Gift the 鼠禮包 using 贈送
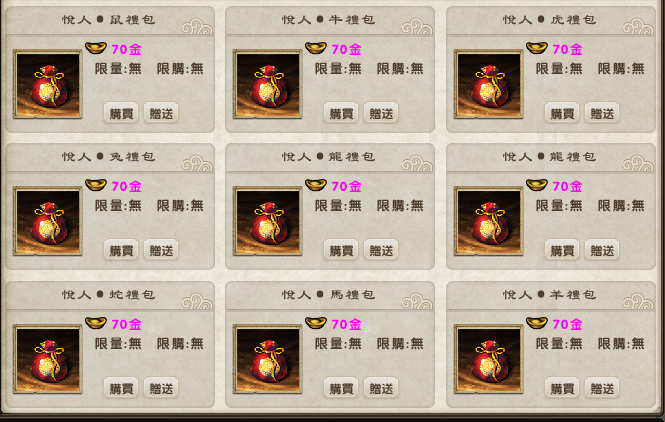 (161, 113)
